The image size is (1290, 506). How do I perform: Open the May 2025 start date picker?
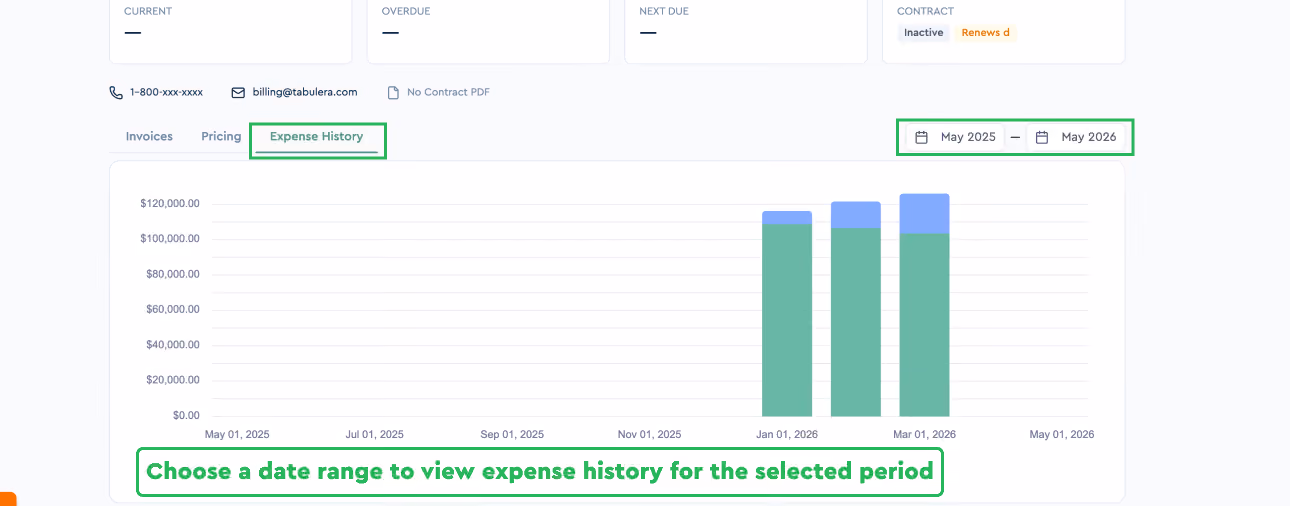click(955, 137)
